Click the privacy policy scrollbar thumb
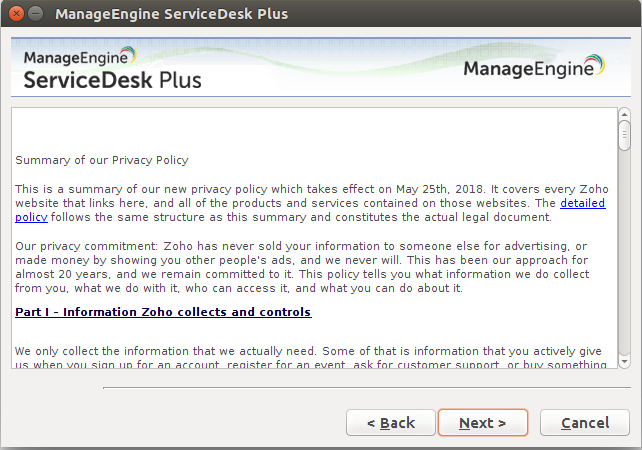Image resolution: width=642 pixels, height=450 pixels. (x=625, y=135)
